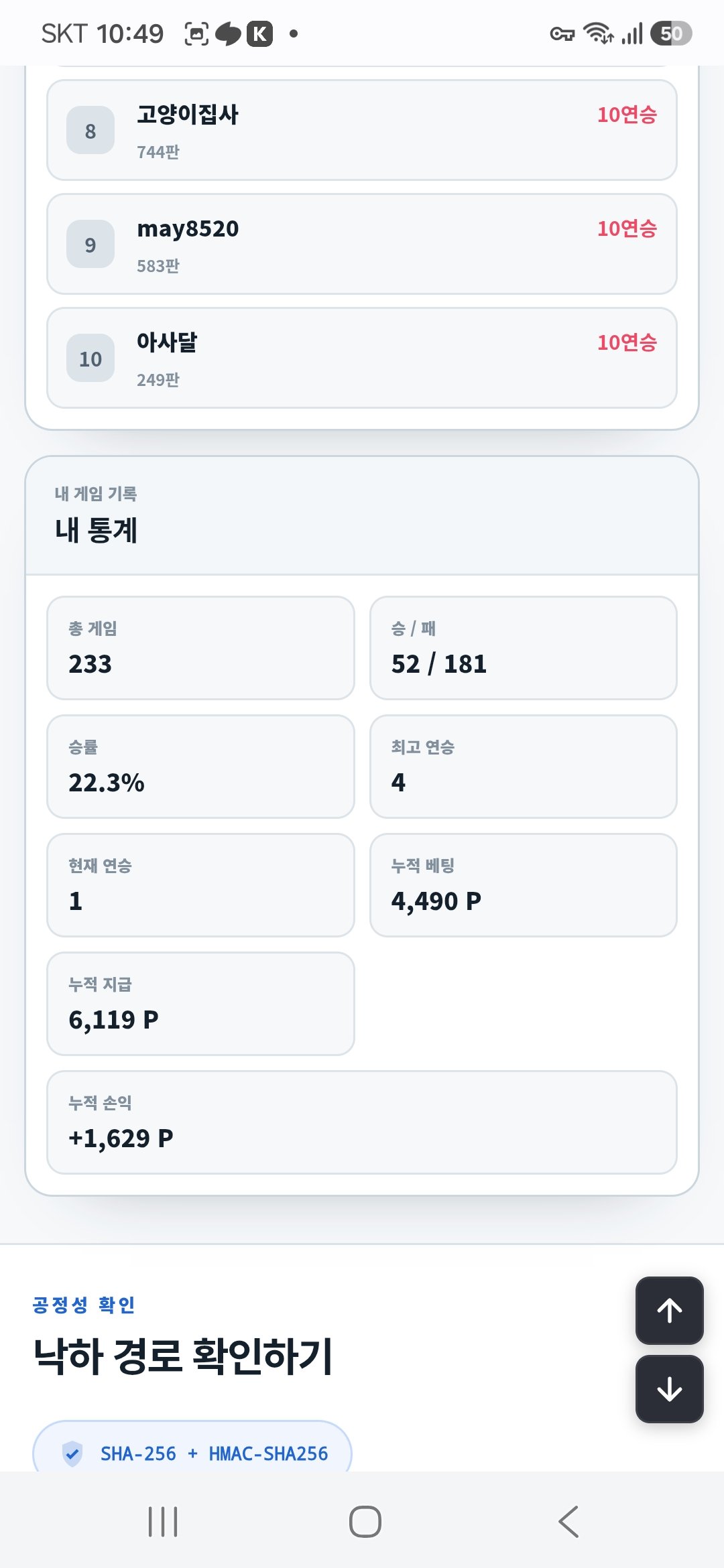Tap the 누적 베팅 4,490 P card
This screenshot has height=1568, width=724.
[x=524, y=885]
